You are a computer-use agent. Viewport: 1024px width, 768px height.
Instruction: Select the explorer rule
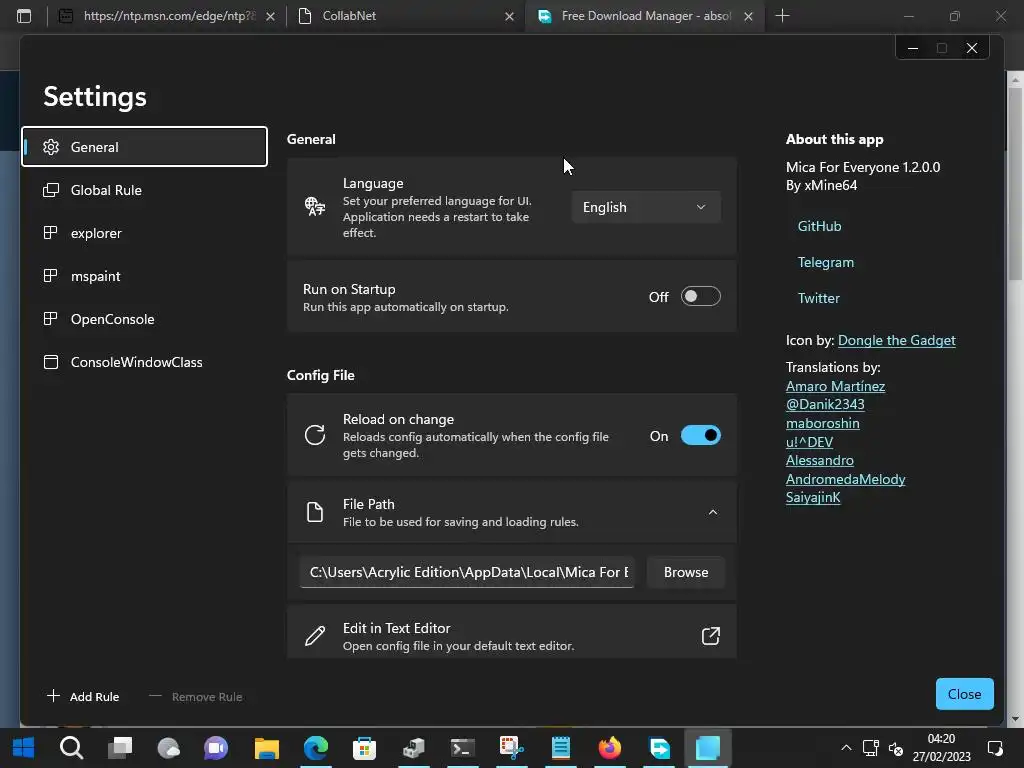[x=144, y=233]
